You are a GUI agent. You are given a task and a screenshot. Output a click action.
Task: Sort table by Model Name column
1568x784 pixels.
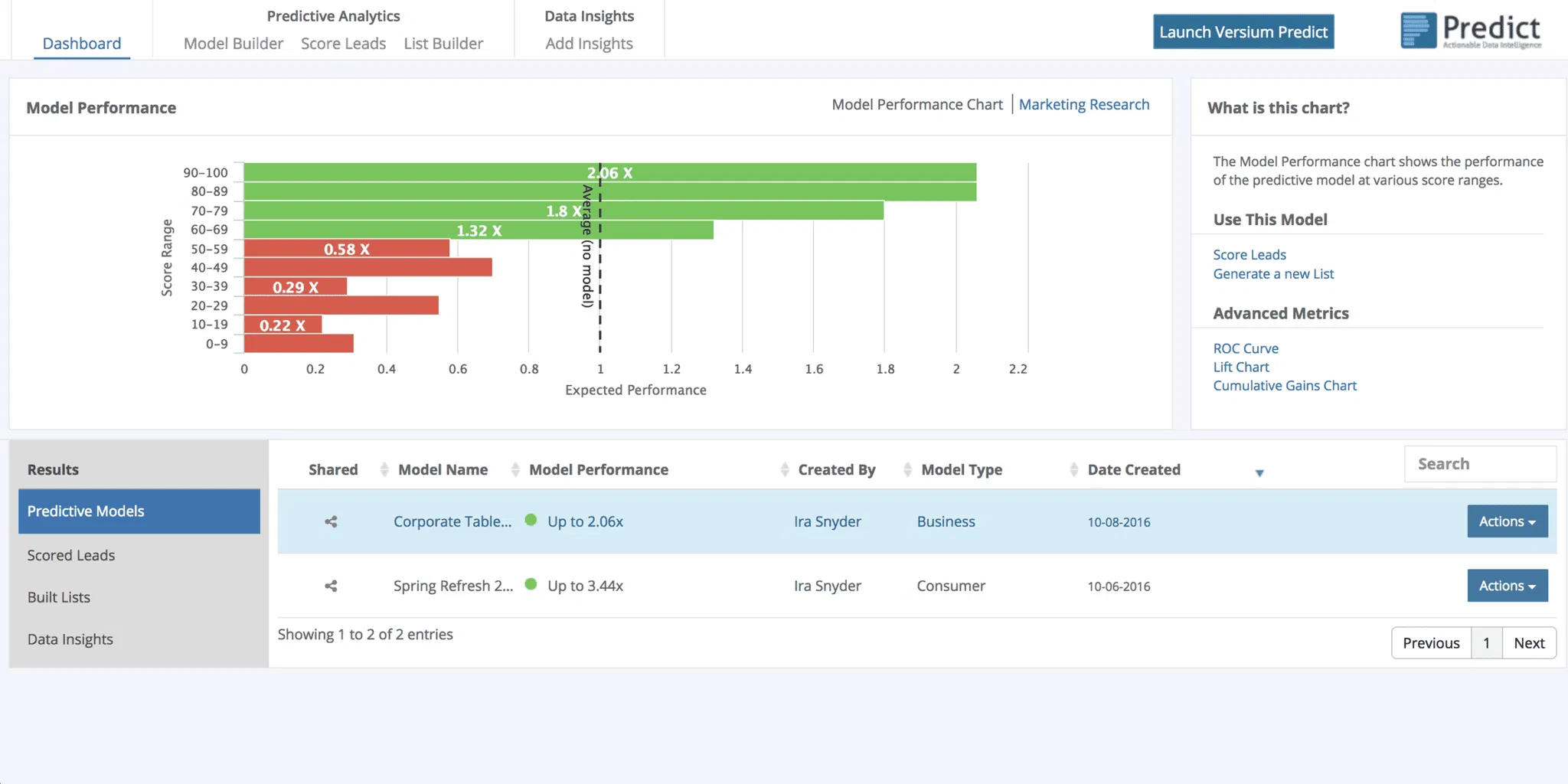point(443,470)
